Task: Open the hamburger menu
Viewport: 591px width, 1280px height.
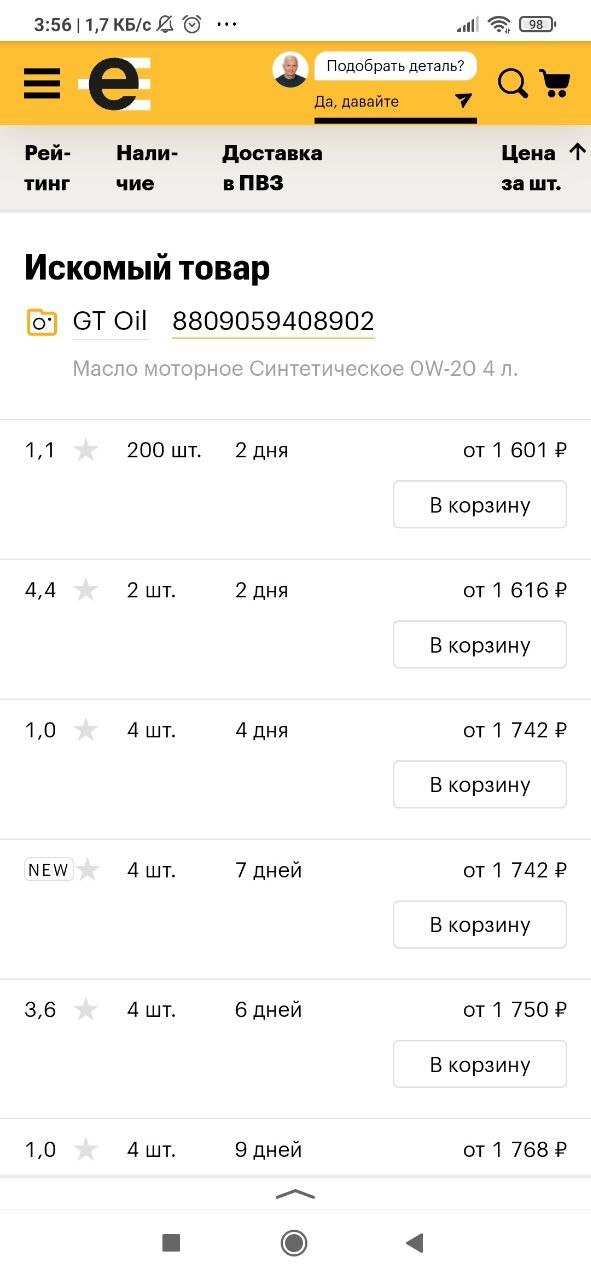Action: [x=42, y=84]
